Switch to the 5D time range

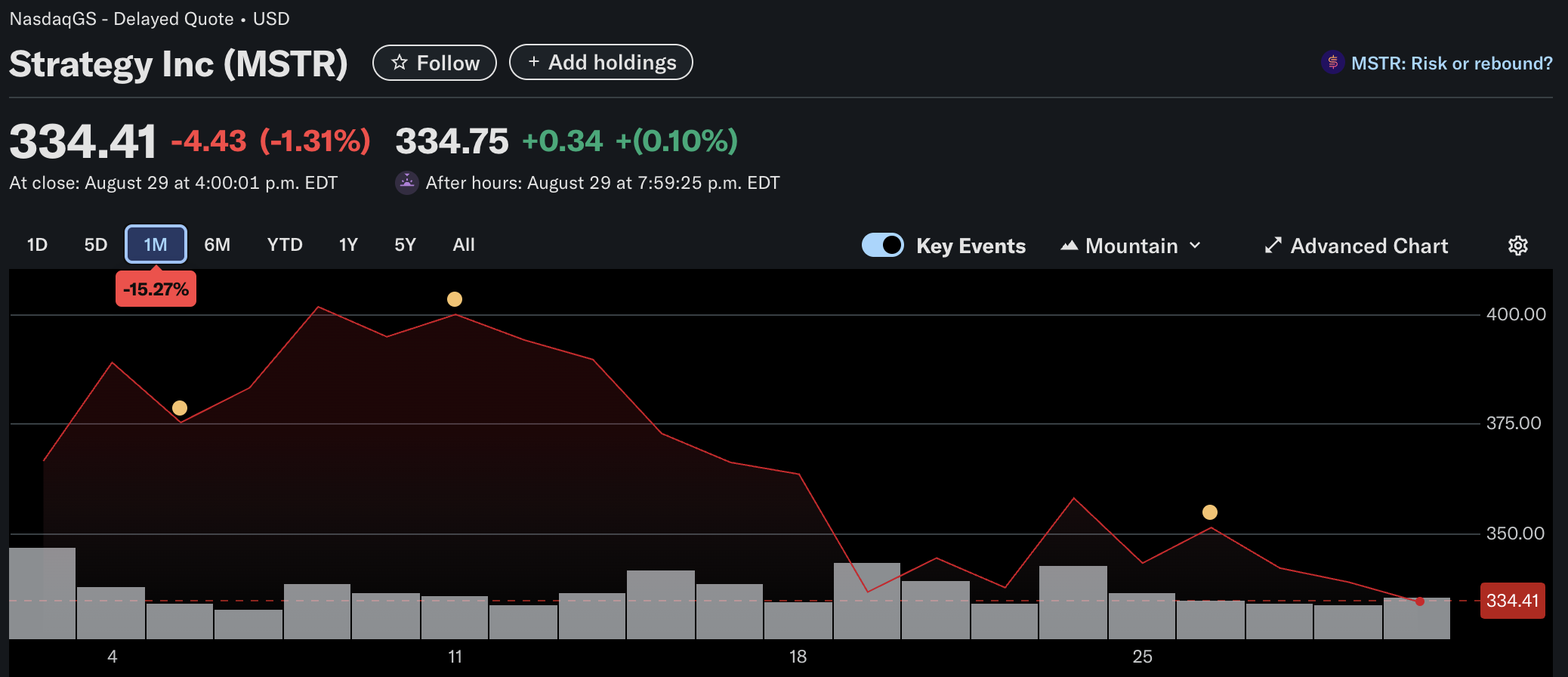pos(95,245)
